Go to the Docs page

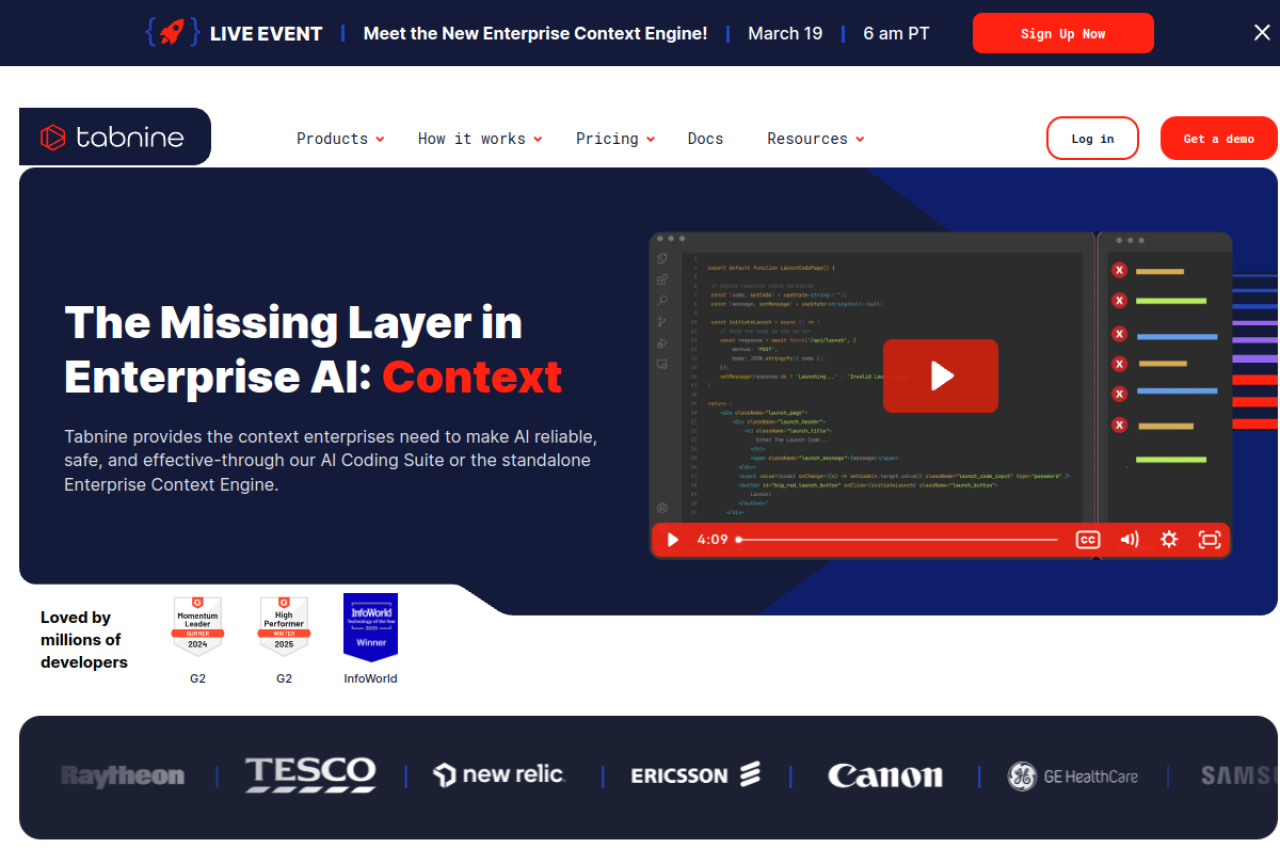click(x=705, y=139)
